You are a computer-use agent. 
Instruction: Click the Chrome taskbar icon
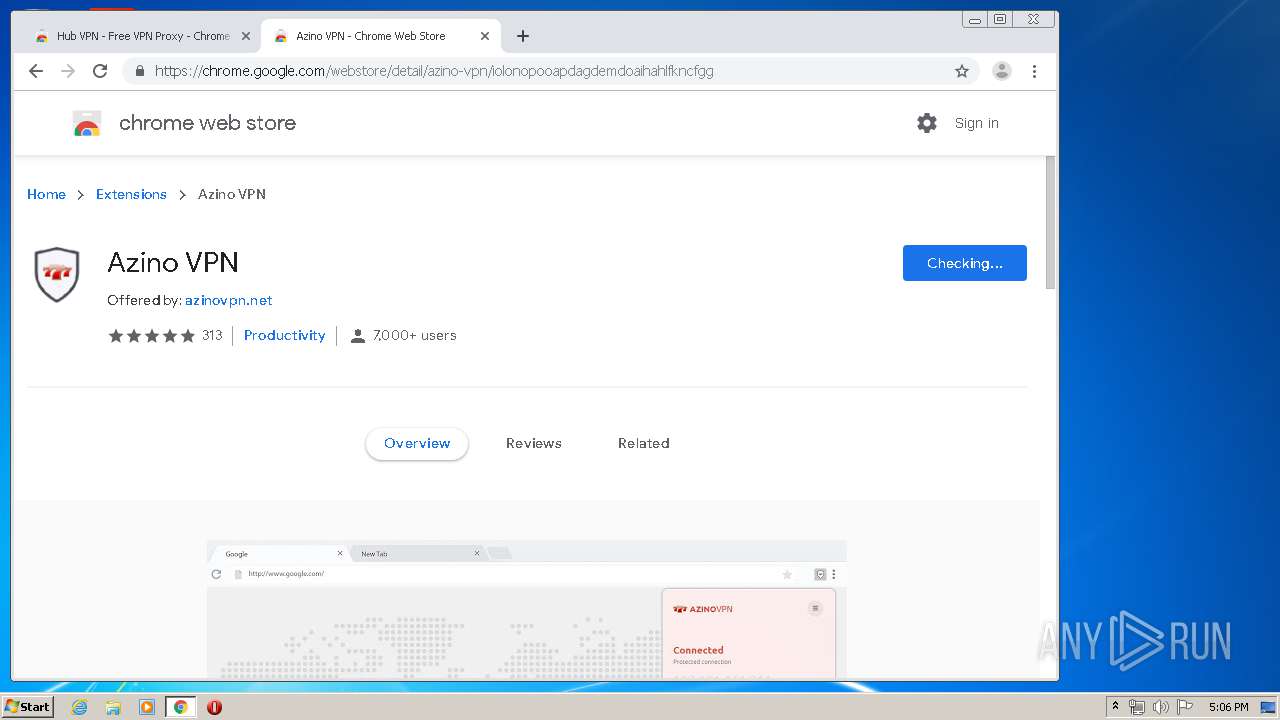(x=180, y=707)
